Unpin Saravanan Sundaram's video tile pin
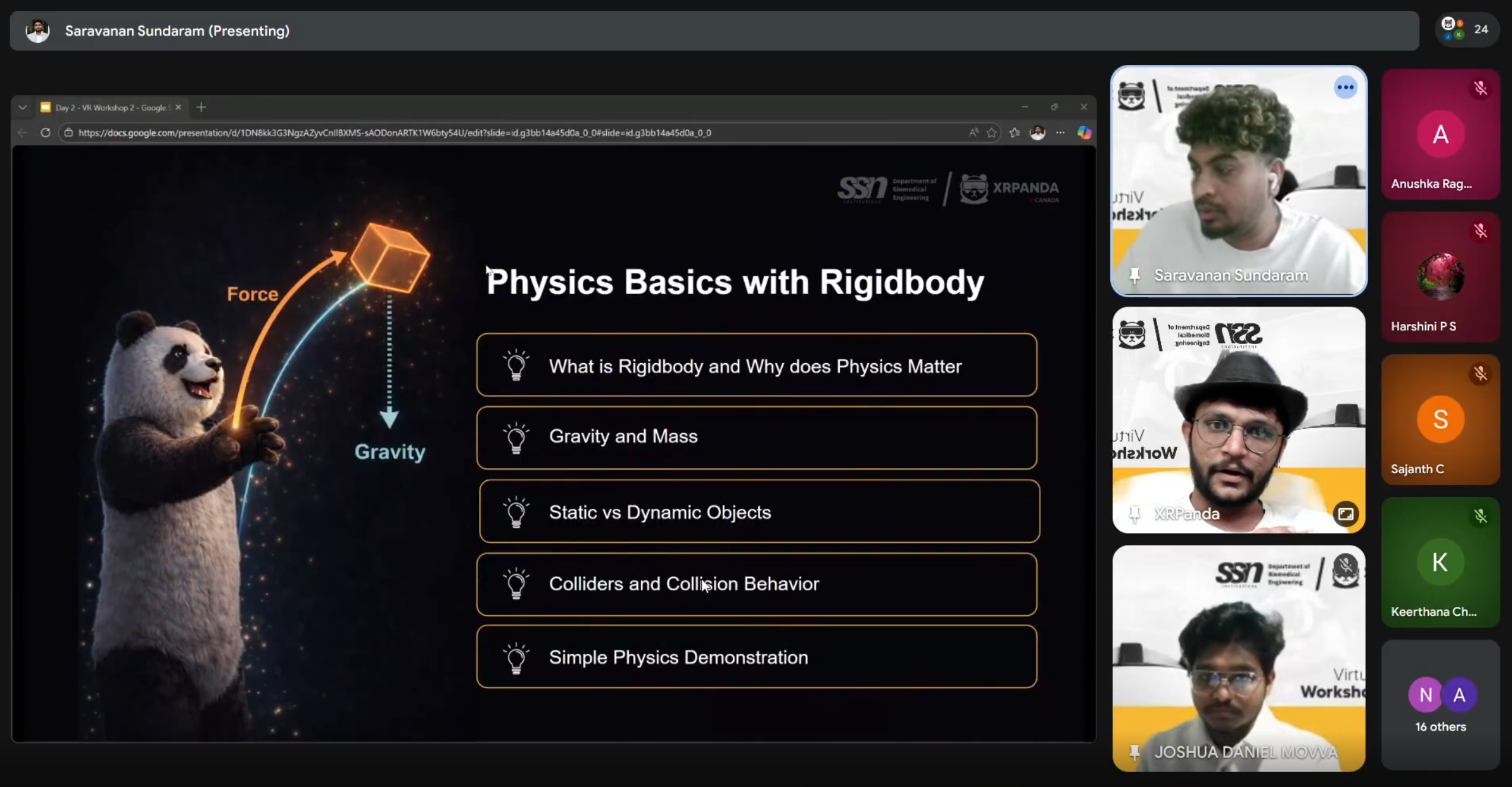This screenshot has width=1512, height=787. tap(1134, 275)
